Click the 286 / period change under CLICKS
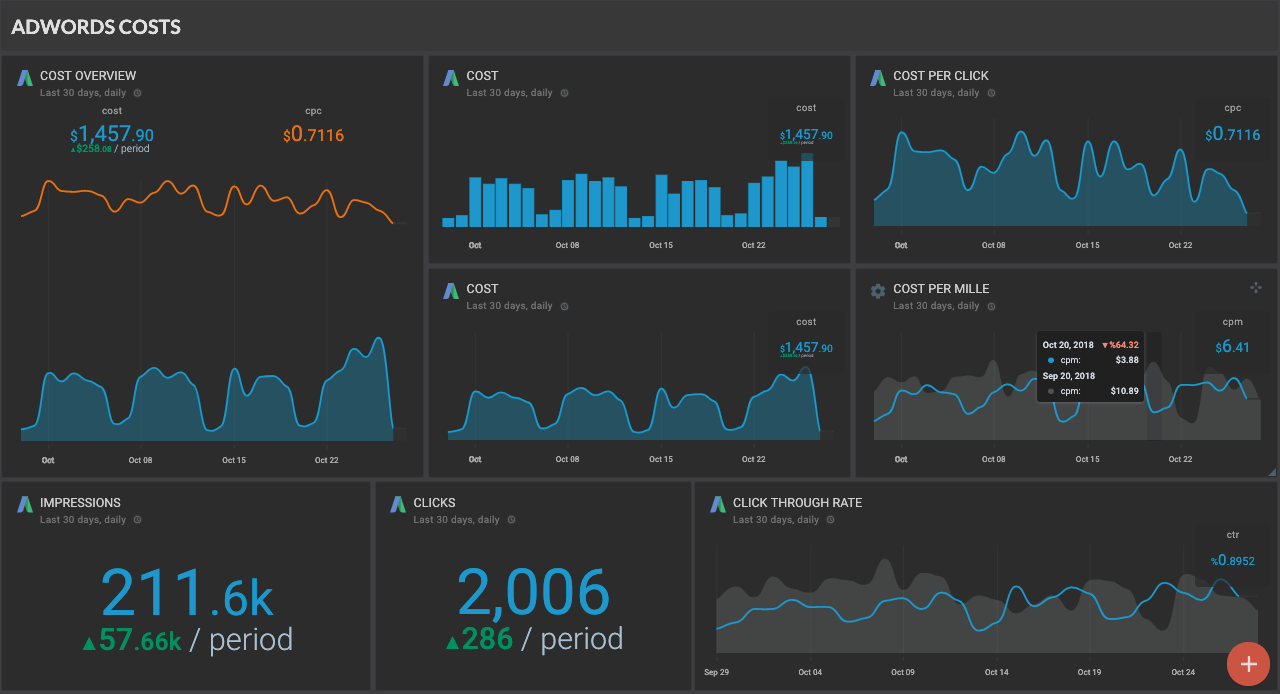This screenshot has width=1280, height=694. (x=534, y=639)
